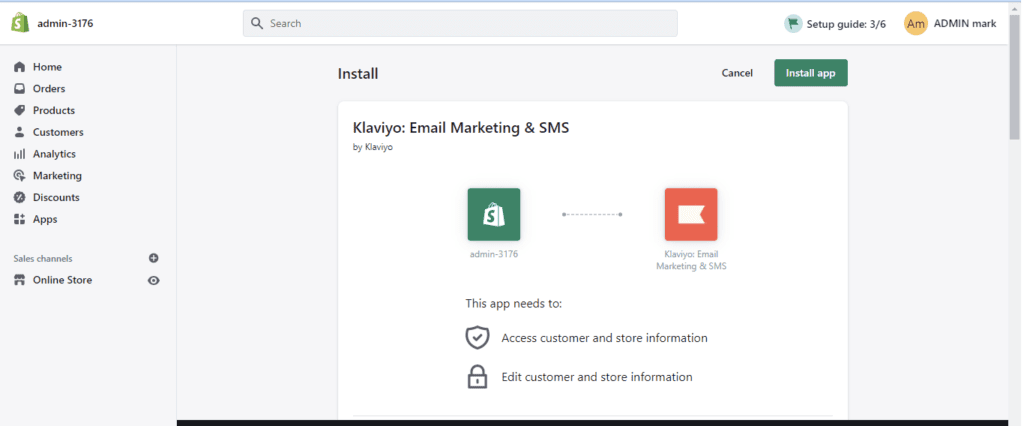The image size is (1024, 426).
Task: Open Marketing in the sidebar
Action: click(57, 176)
